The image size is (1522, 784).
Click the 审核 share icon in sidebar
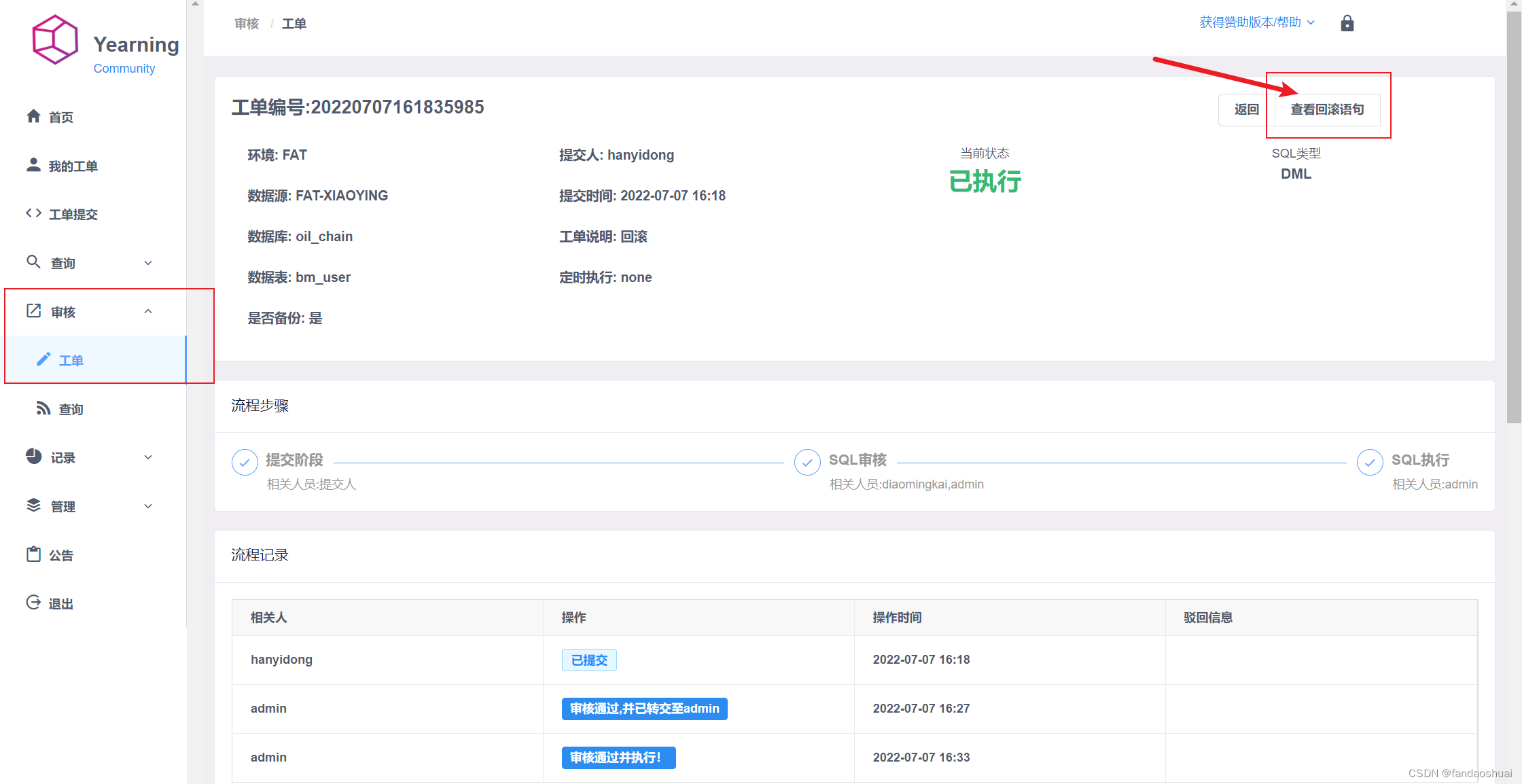coord(33,310)
